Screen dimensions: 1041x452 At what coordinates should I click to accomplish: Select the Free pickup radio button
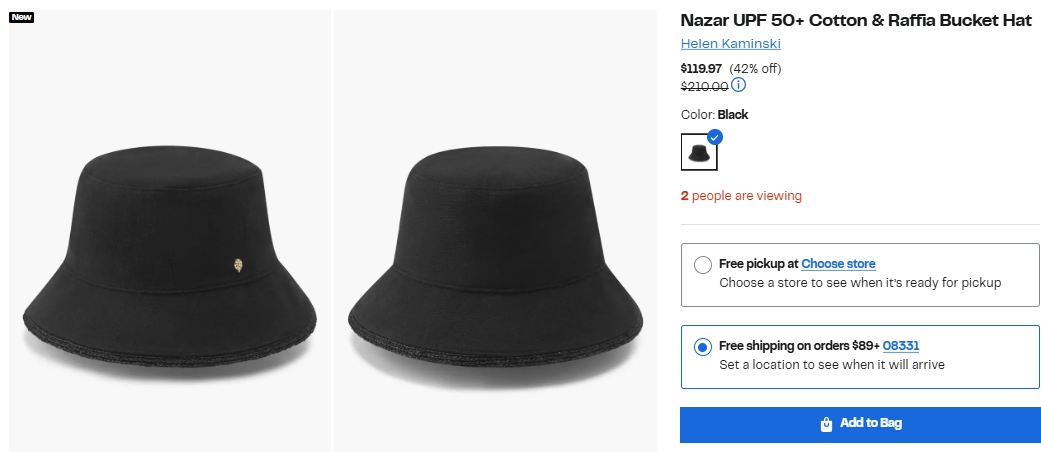coord(703,265)
